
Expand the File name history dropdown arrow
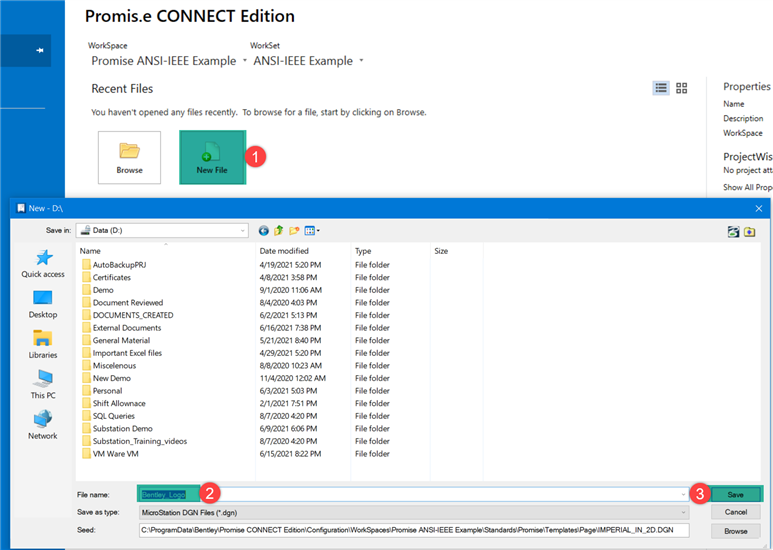683,495
